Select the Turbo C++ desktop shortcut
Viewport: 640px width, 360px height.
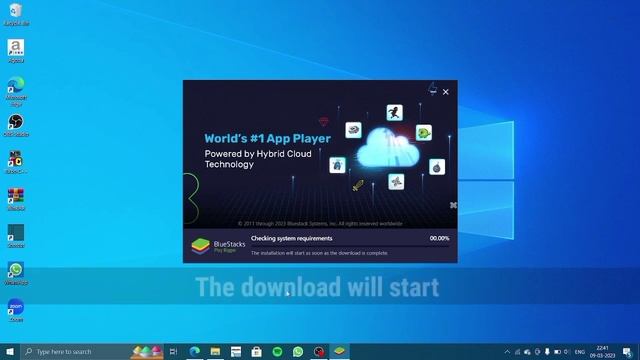click(16, 162)
